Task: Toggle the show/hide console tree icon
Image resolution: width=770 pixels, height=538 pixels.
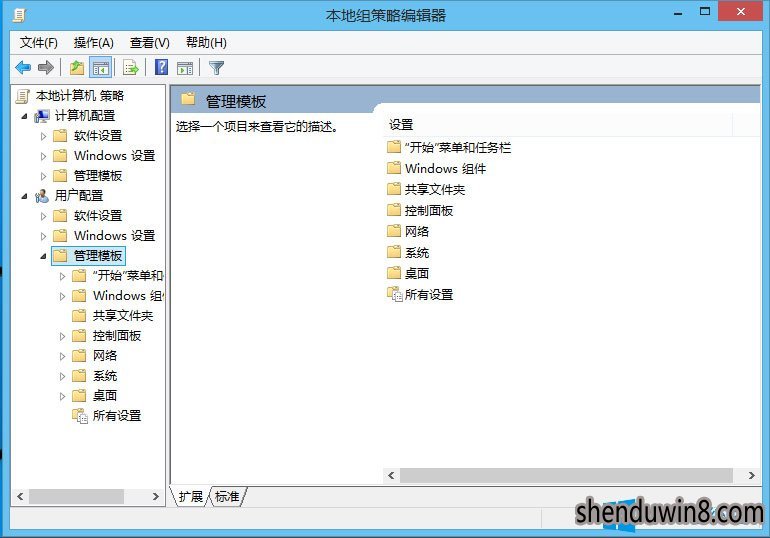Action: [x=101, y=67]
